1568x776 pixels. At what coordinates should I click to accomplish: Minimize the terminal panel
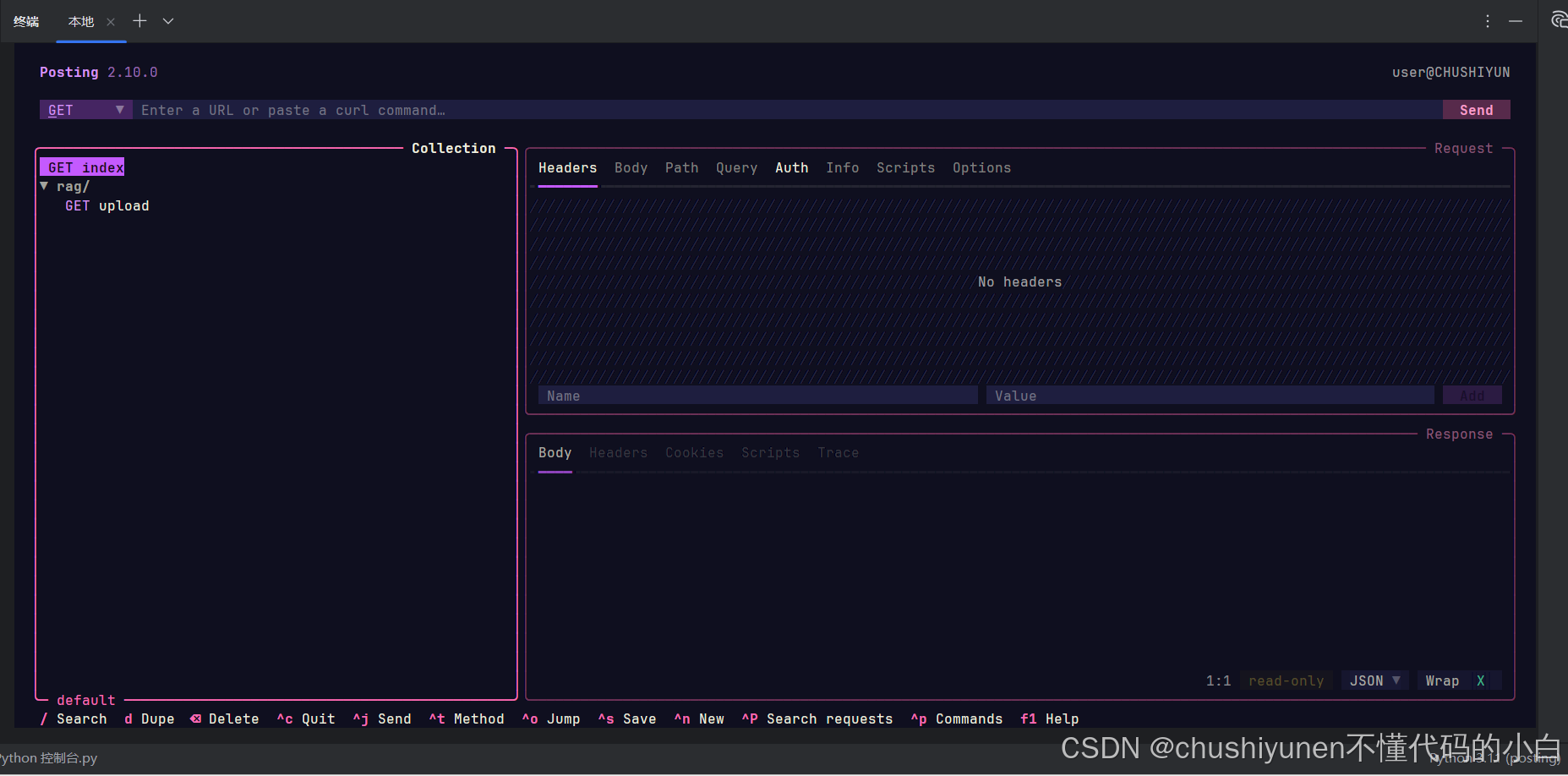pos(1516,21)
